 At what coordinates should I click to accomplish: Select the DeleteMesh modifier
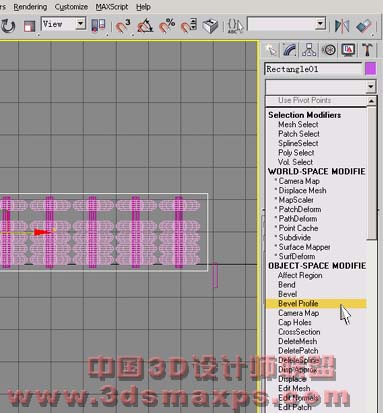point(297,341)
